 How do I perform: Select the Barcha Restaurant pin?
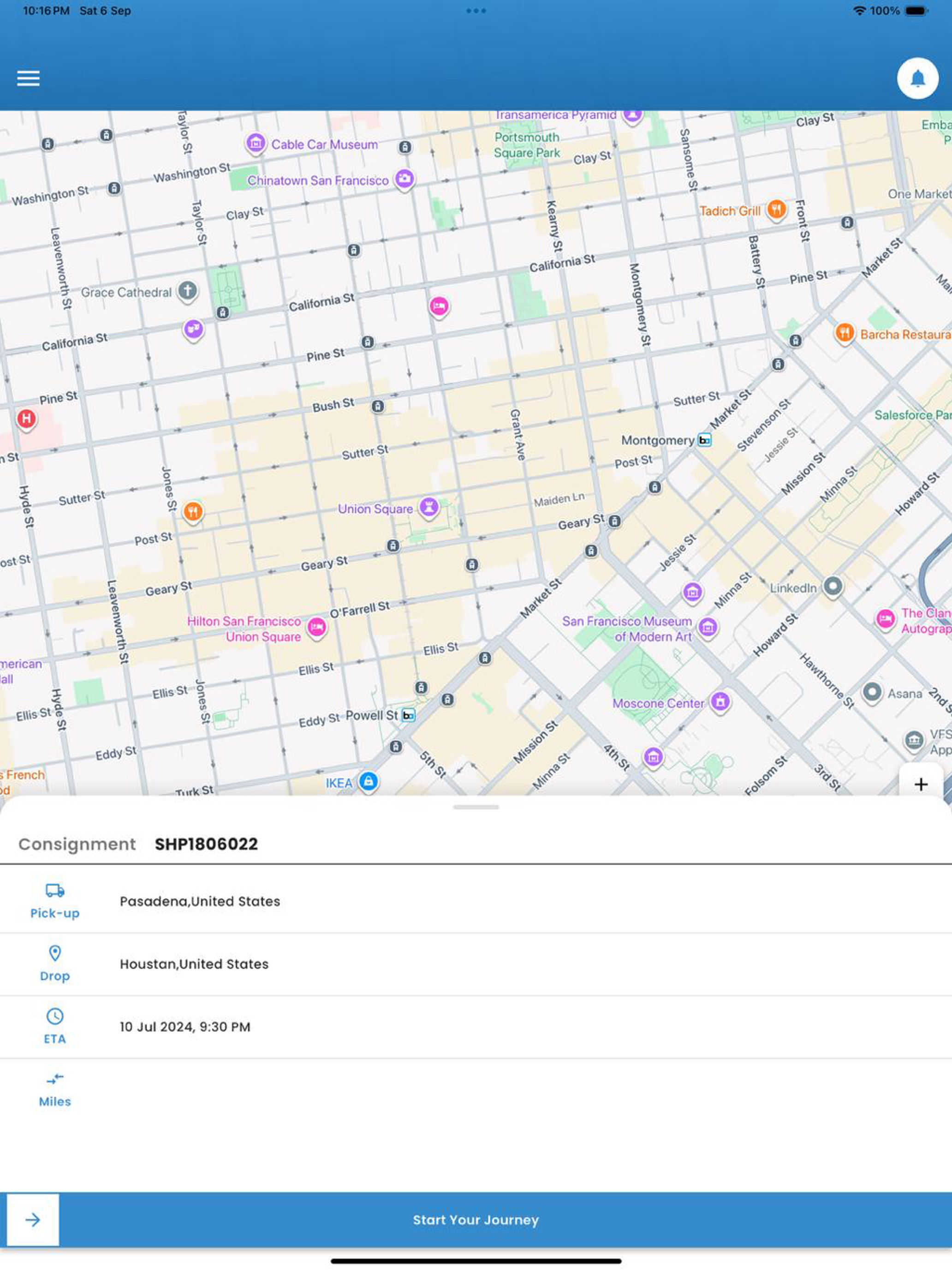point(844,333)
